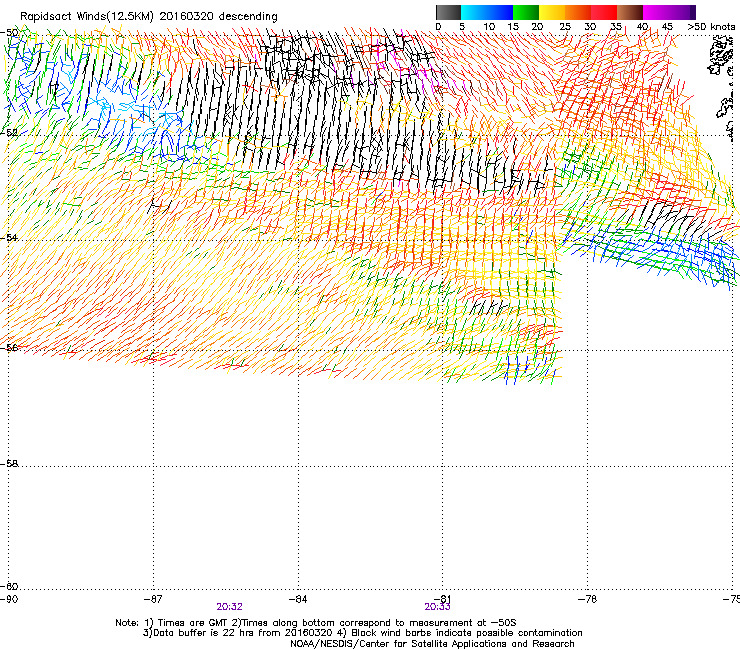This screenshot has width=740, height=650.
Task: Click latitude label -54
Action: (9, 237)
